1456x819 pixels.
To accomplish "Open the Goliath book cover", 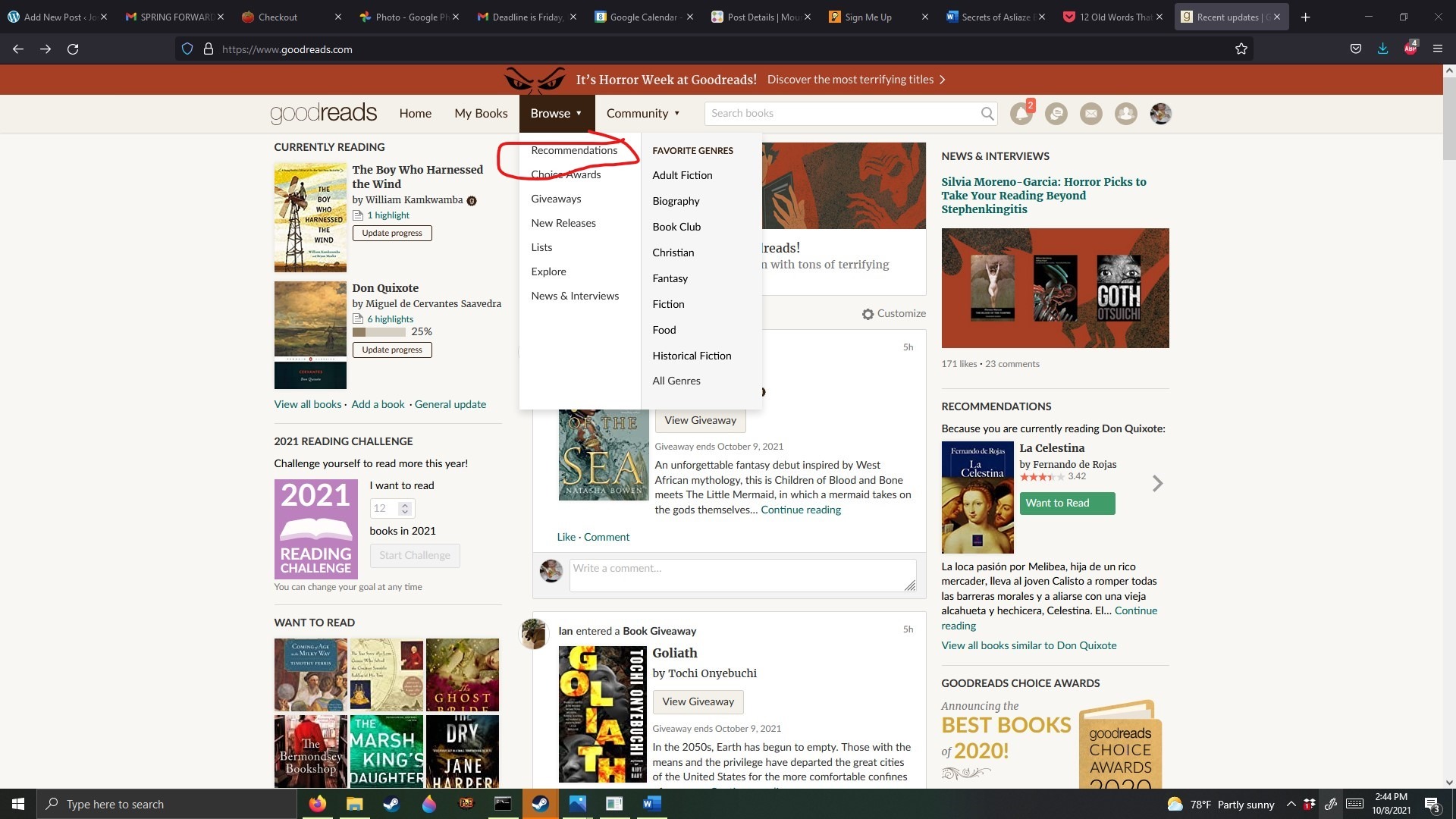I will (x=602, y=714).
